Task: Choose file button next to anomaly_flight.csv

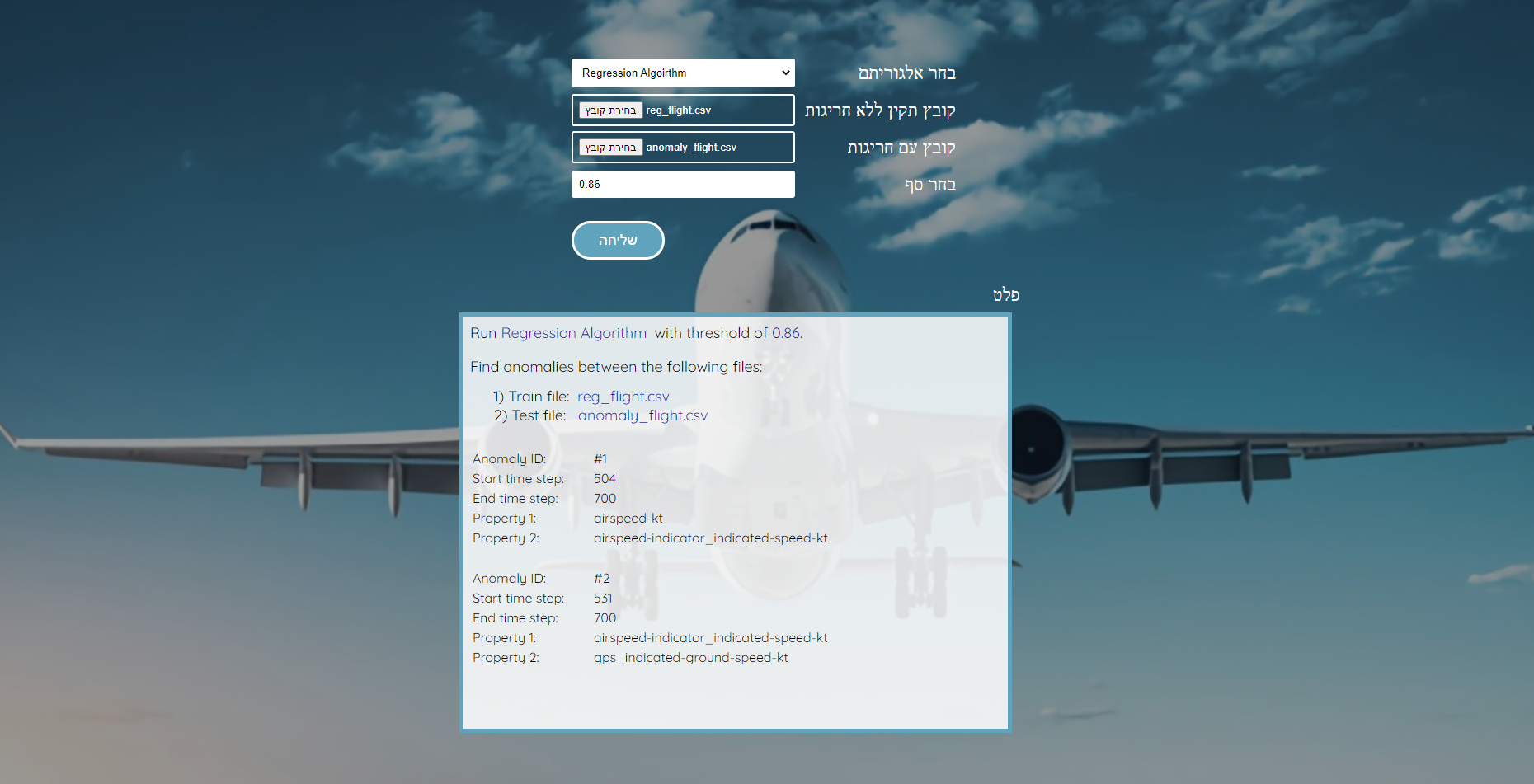Action: coord(610,148)
